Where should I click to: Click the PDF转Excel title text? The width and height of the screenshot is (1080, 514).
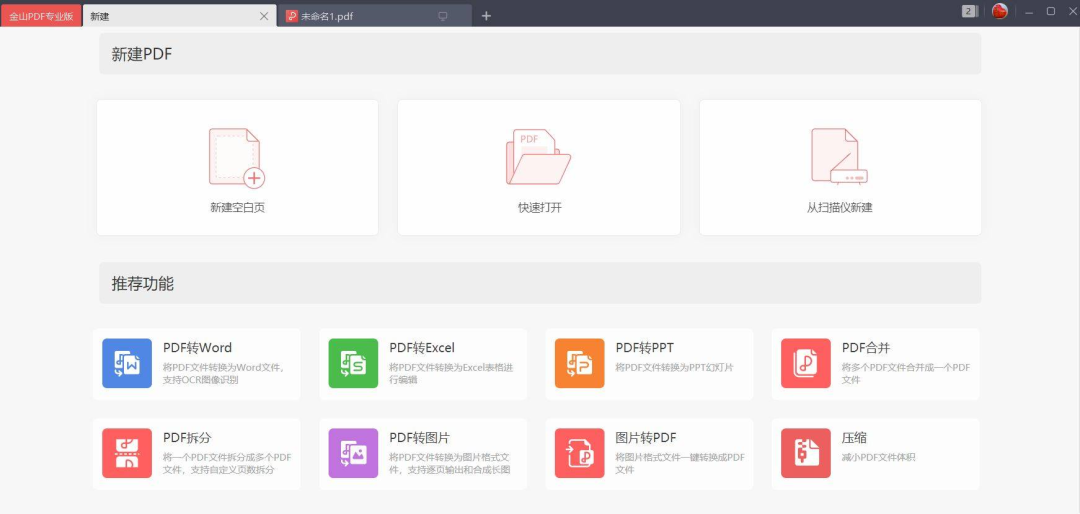click(422, 348)
